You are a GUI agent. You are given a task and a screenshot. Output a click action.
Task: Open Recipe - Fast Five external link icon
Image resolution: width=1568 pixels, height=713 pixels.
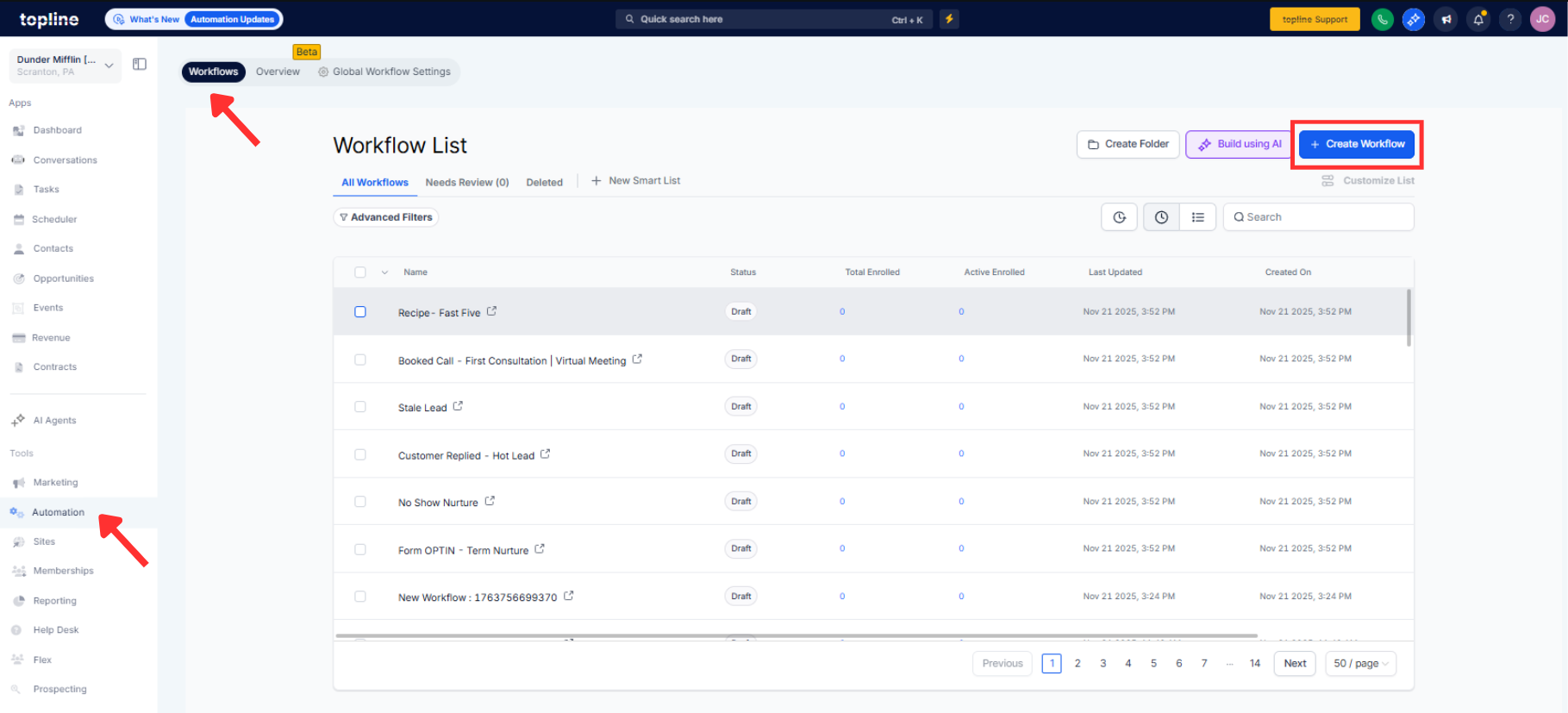[491, 311]
